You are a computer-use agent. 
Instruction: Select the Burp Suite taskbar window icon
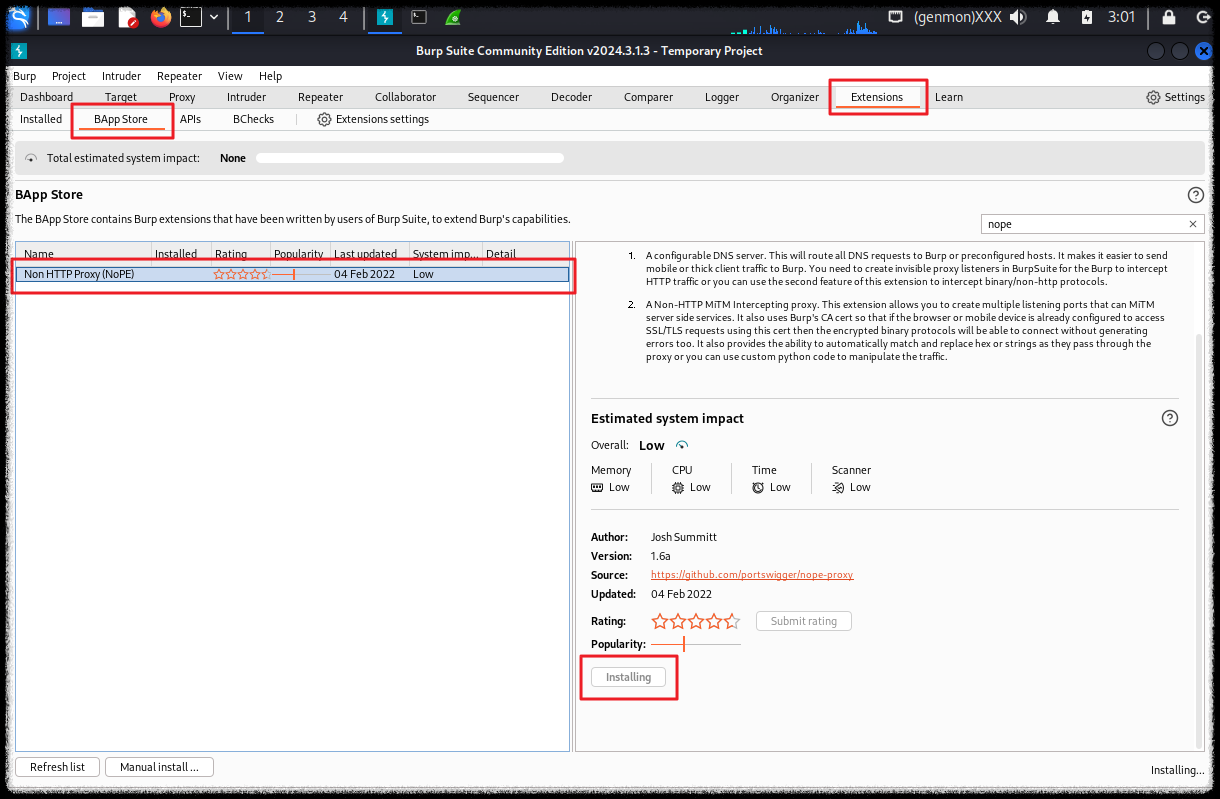(384, 17)
